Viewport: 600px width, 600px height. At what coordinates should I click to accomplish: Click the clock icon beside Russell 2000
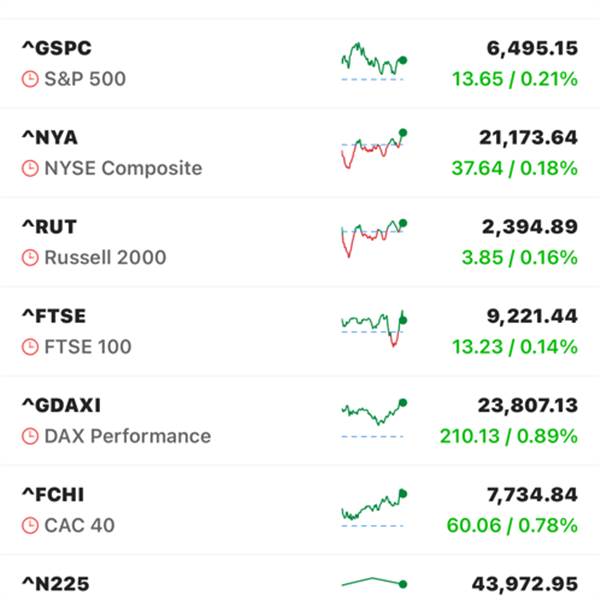[30, 258]
